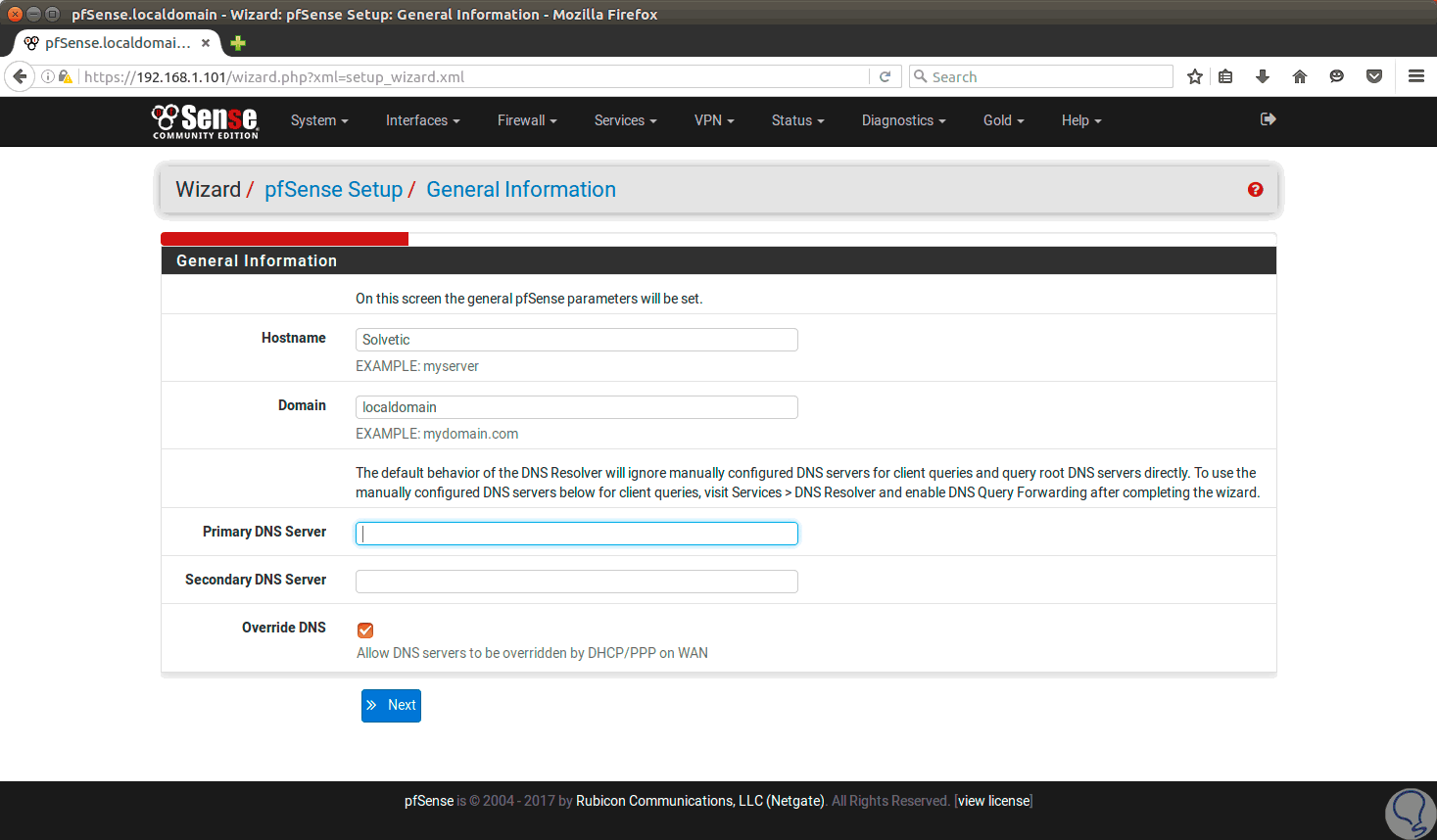Click into the Primary DNS Server field

point(577,534)
